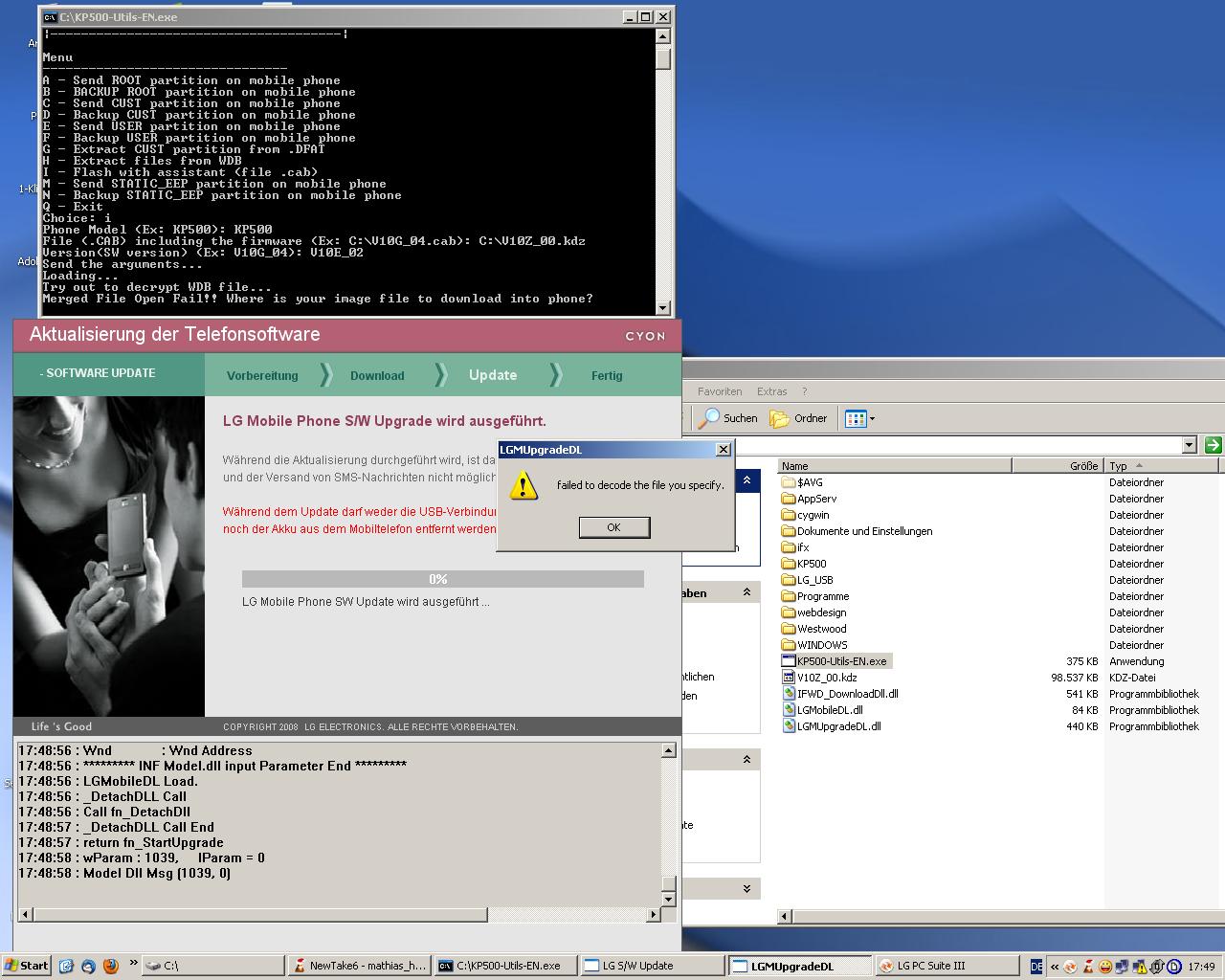
Task: Open the Extras menu in Explorer
Action: point(771,391)
